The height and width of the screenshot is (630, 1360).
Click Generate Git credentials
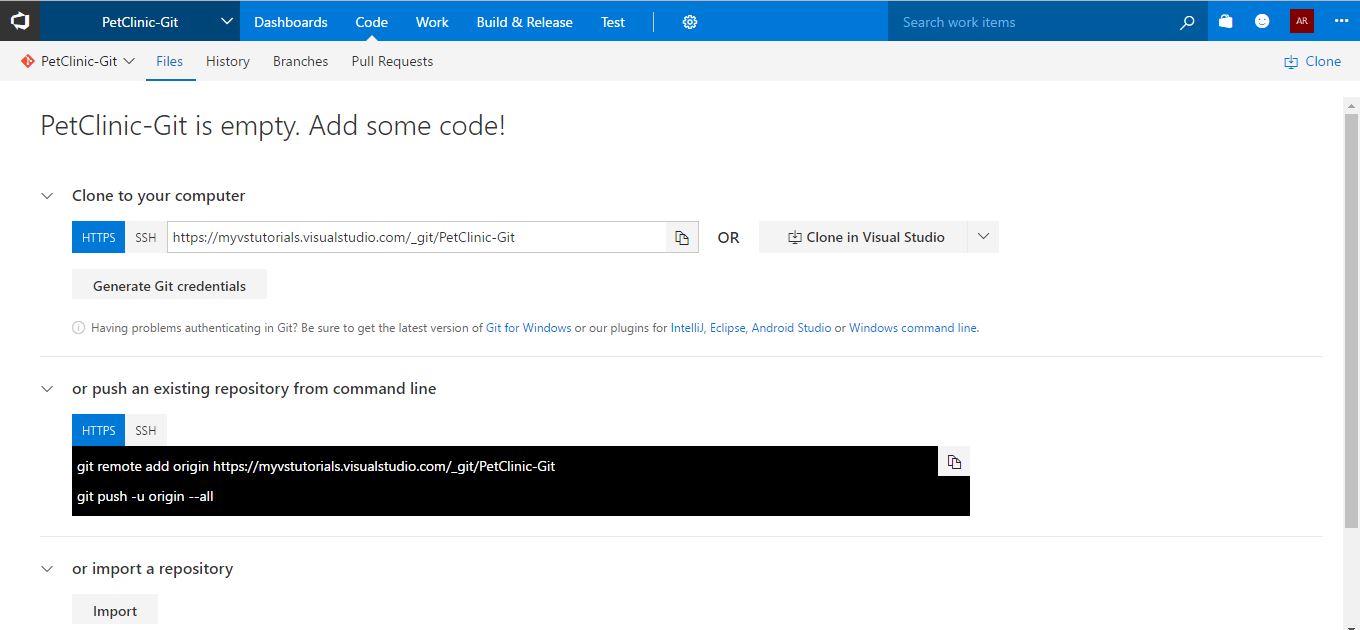[x=169, y=285]
